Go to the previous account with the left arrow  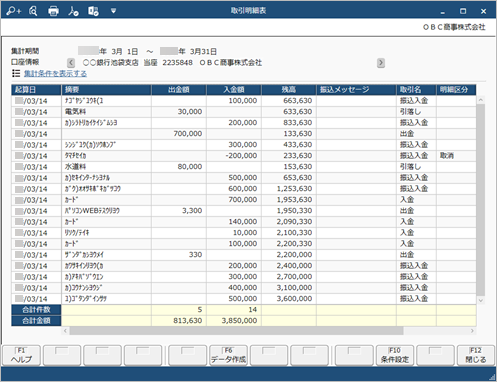[71, 63]
